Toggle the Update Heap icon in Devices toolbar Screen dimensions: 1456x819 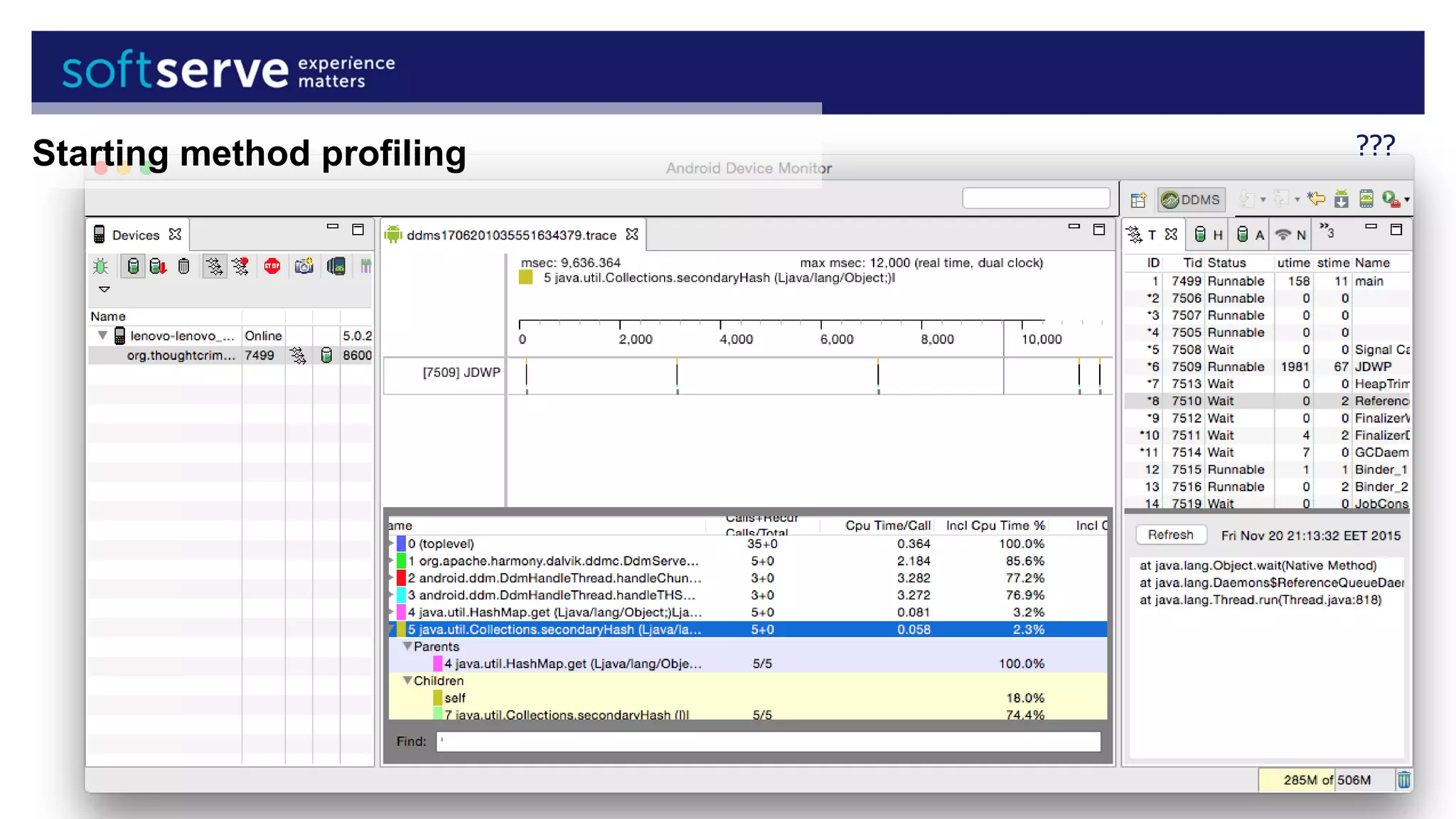[x=132, y=267]
